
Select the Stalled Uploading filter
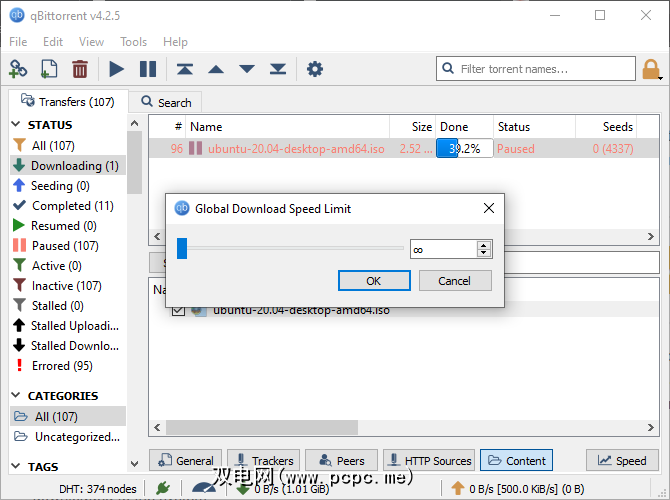tap(68, 326)
